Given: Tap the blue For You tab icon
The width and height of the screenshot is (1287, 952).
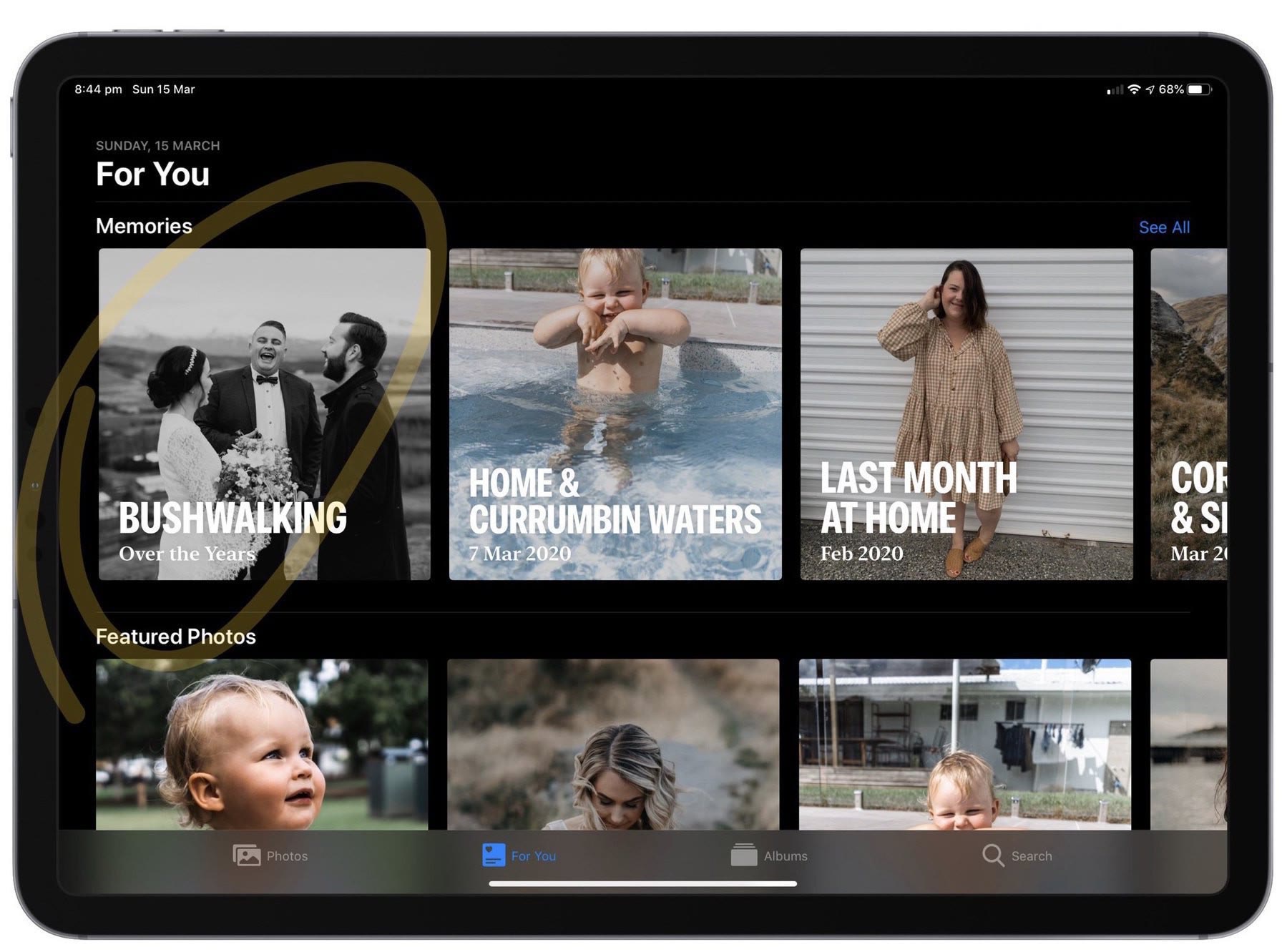Looking at the screenshot, I should coord(494,855).
